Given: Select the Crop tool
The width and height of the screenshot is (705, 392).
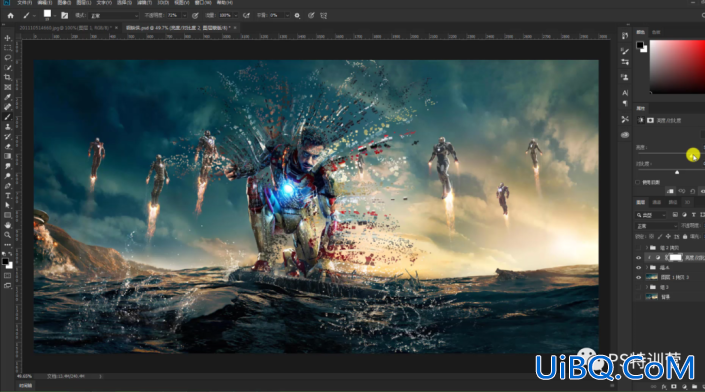Looking at the screenshot, I should coord(8,77).
